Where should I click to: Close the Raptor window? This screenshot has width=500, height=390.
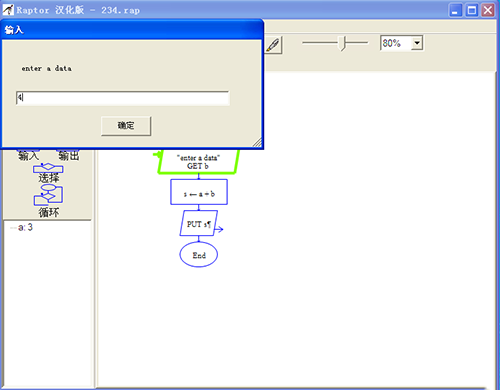(488, 10)
